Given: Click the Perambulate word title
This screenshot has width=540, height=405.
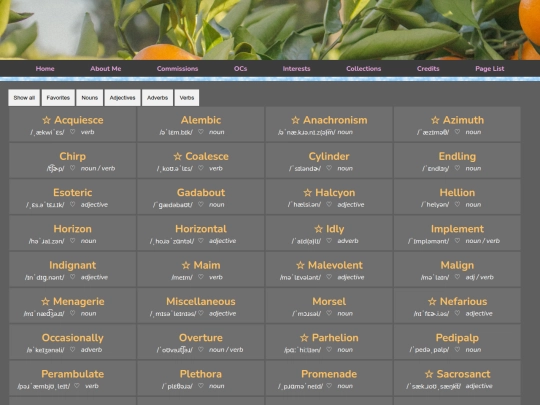Looking at the screenshot, I should click(72, 374).
